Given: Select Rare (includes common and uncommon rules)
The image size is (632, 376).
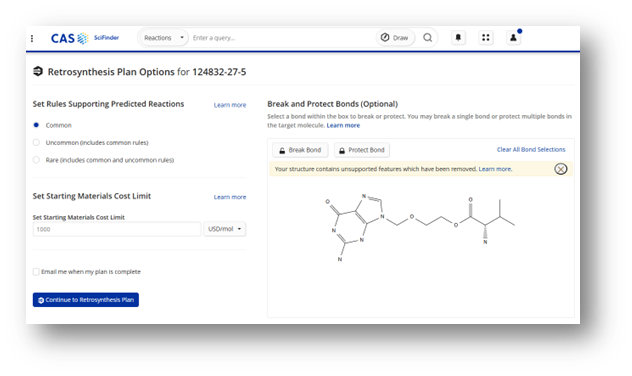Looking at the screenshot, I should pyautogui.click(x=36, y=160).
